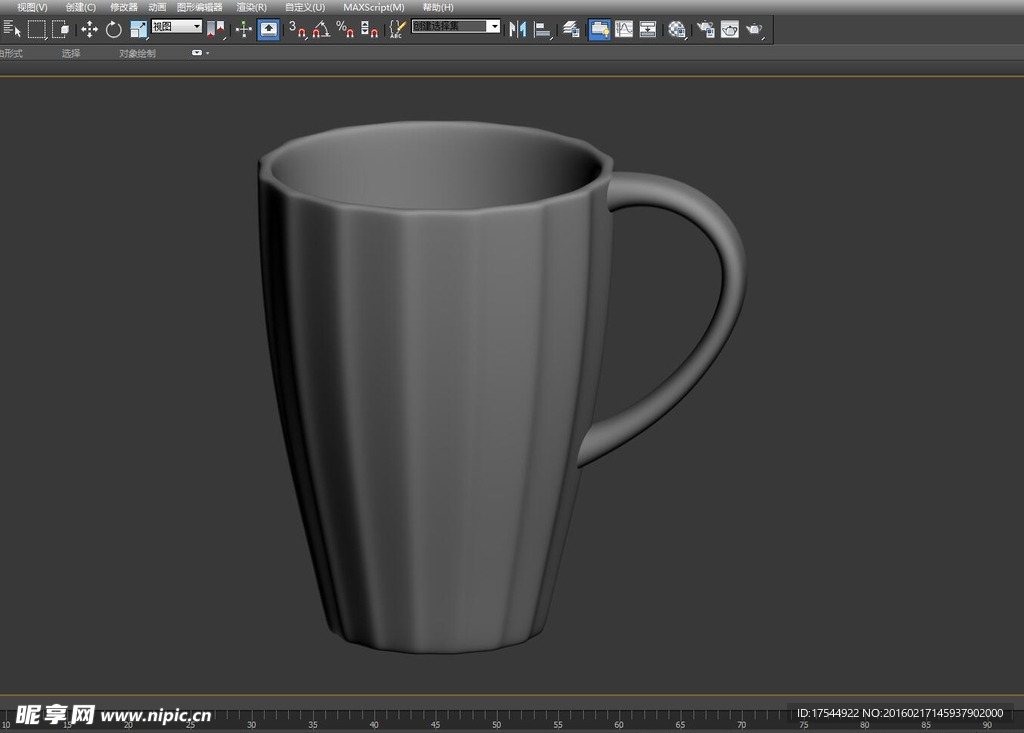Image resolution: width=1024 pixels, height=733 pixels.
Task: Activate the Select and Rotate tool
Action: [x=114, y=29]
